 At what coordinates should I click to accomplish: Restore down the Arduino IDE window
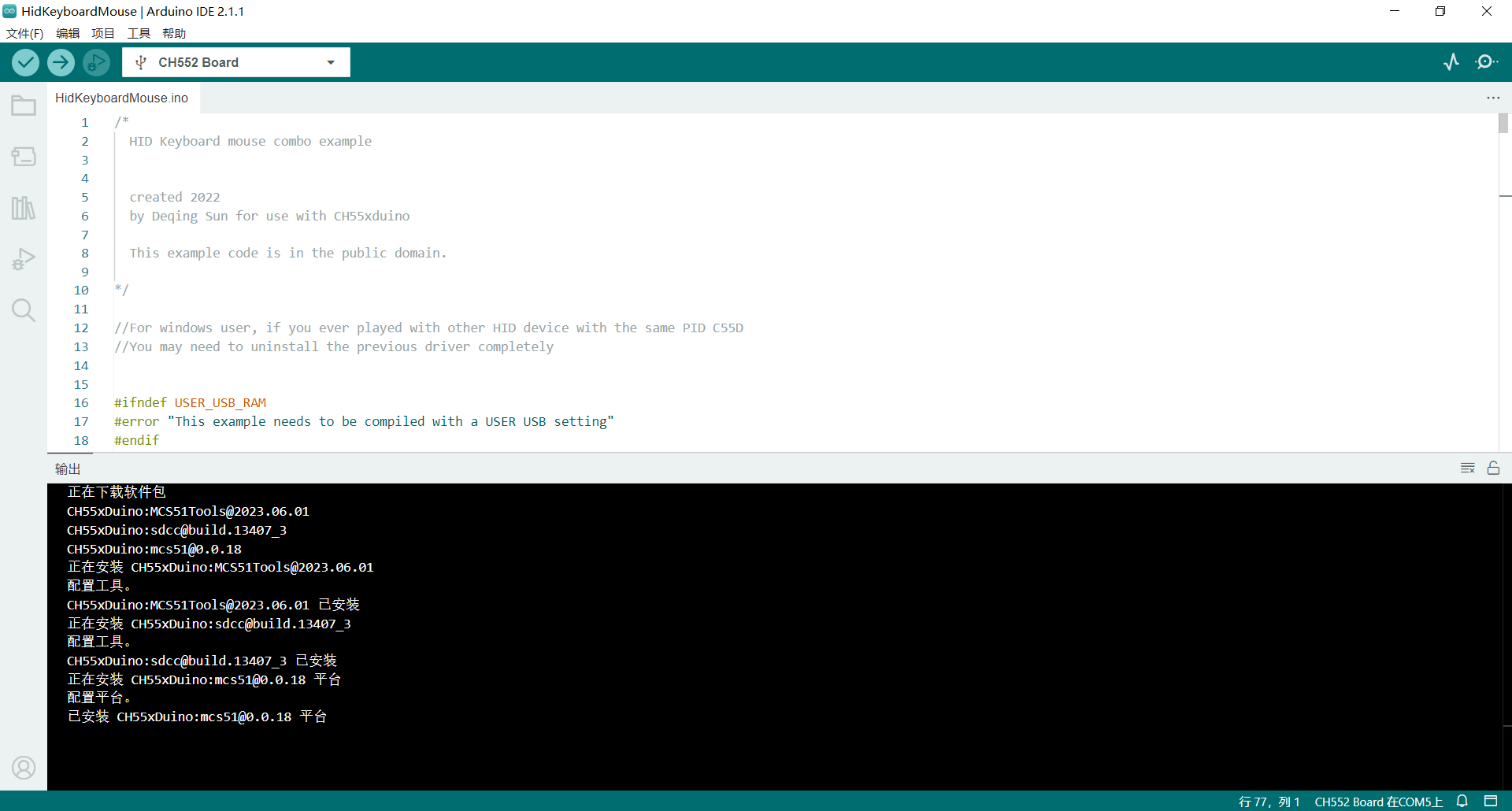pyautogui.click(x=1440, y=11)
